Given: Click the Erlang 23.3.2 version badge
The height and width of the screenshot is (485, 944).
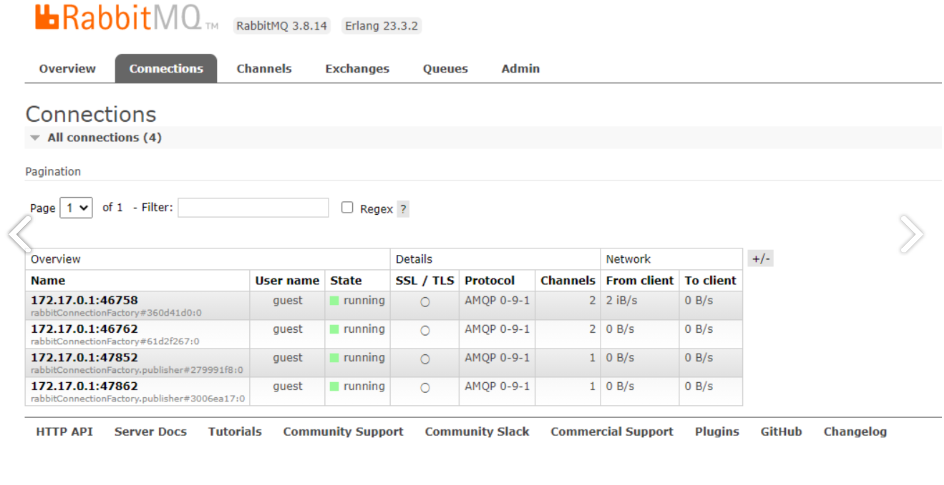Looking at the screenshot, I should [381, 26].
